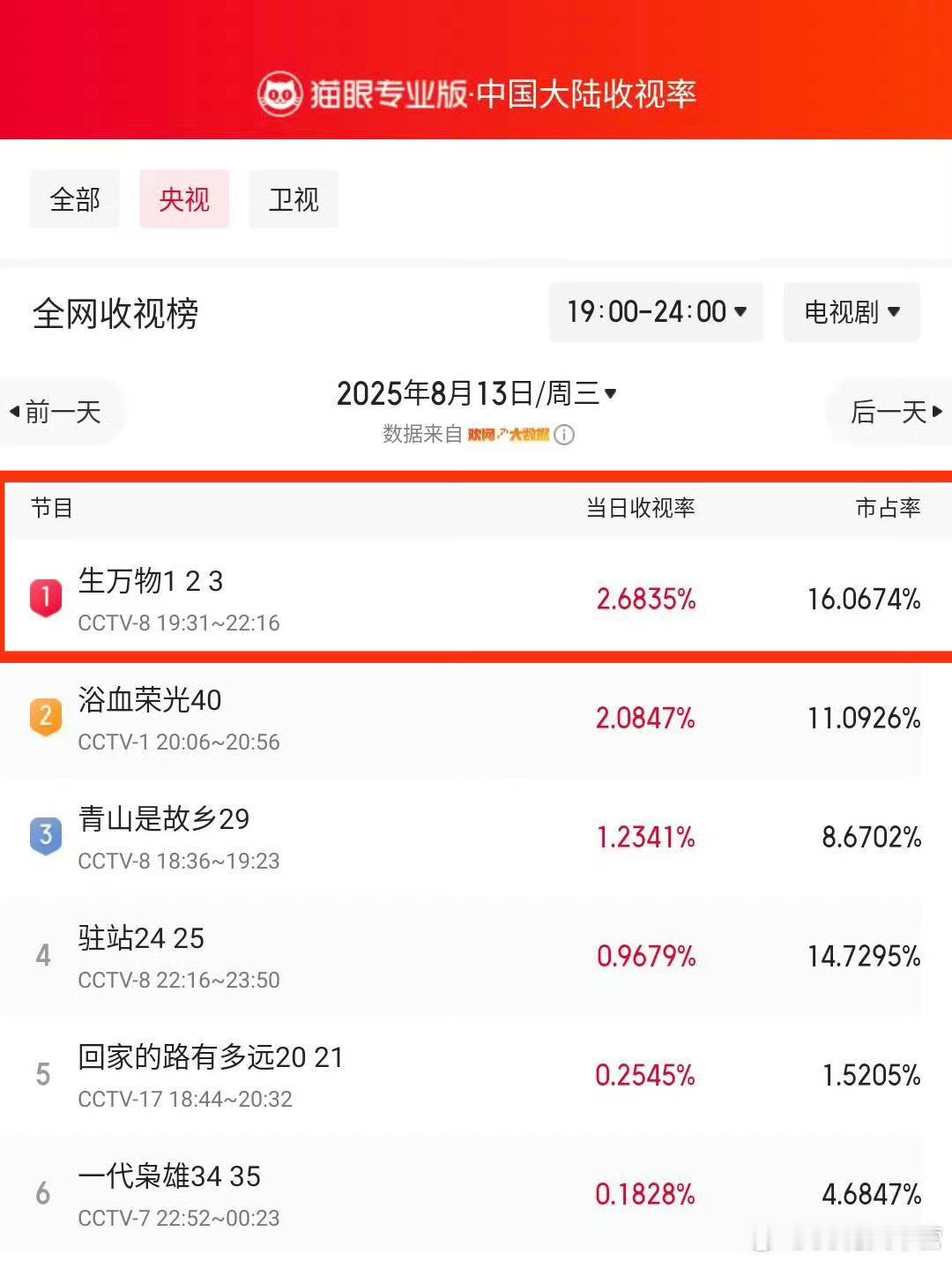Switch to the 全部 tab

tap(75, 199)
